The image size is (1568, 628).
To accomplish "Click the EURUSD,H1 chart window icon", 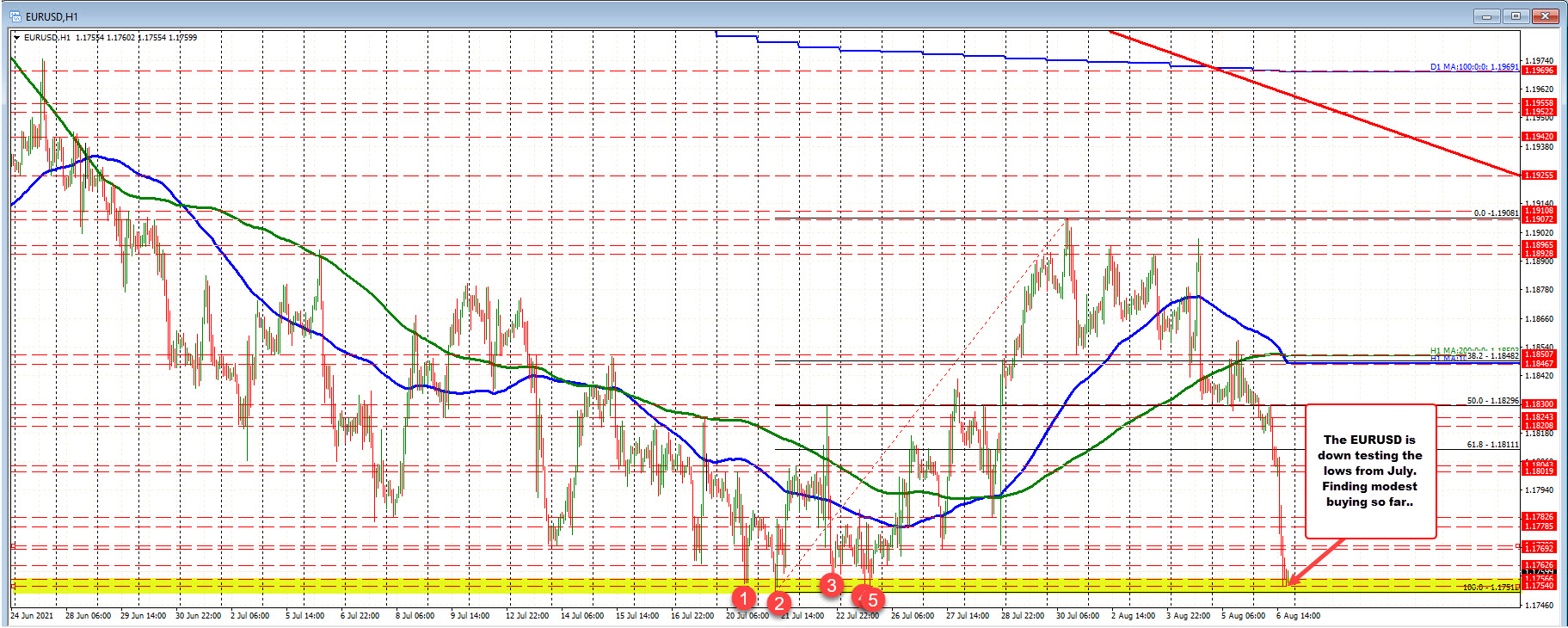I will click(x=15, y=16).
